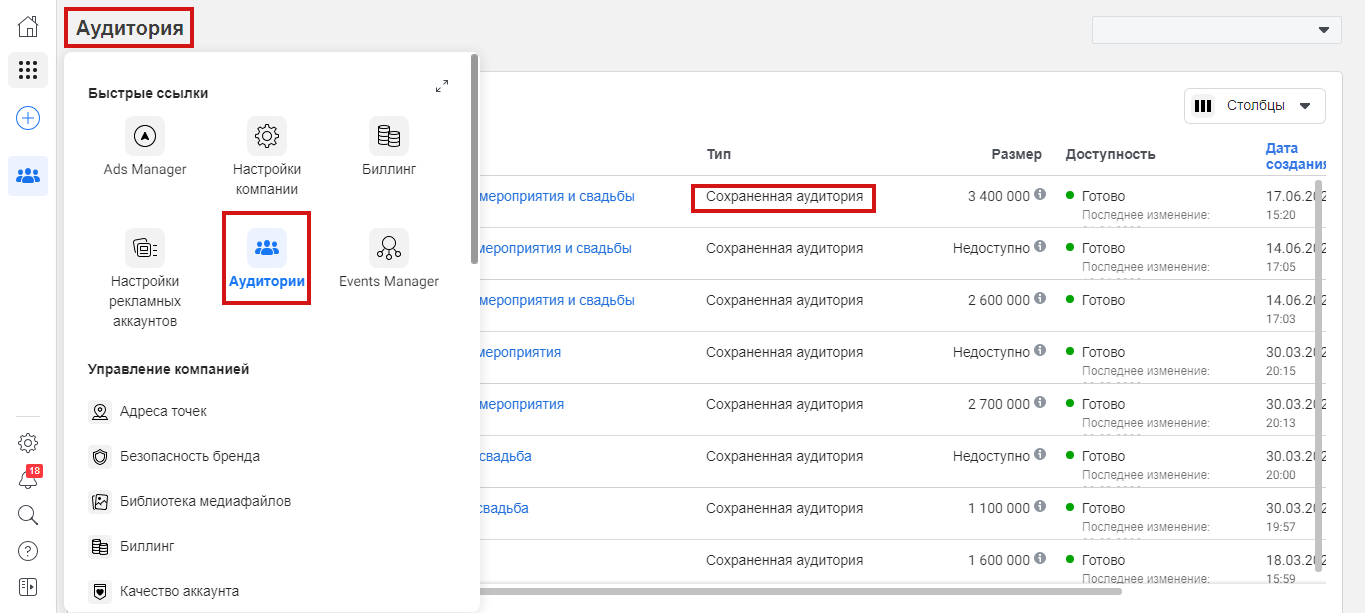The image size is (1365, 614).
Task: Sort by Дата создания column header
Action: click(1295, 156)
